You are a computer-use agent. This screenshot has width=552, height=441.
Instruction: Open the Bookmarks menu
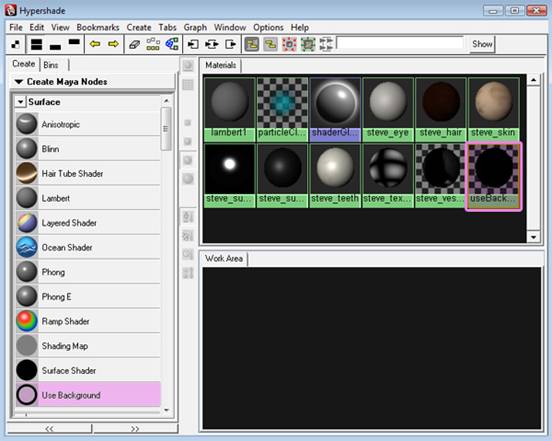pyautogui.click(x=98, y=27)
